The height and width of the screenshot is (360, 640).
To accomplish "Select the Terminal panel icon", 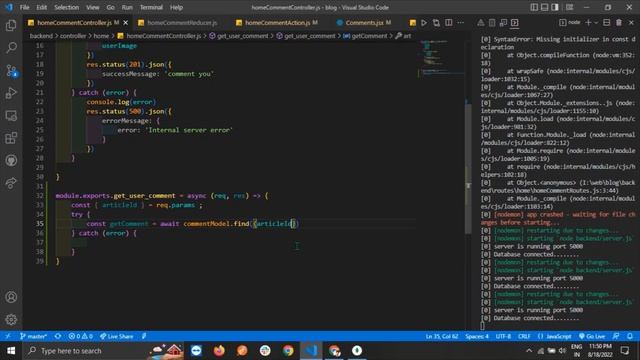I will click(x=515, y=23).
